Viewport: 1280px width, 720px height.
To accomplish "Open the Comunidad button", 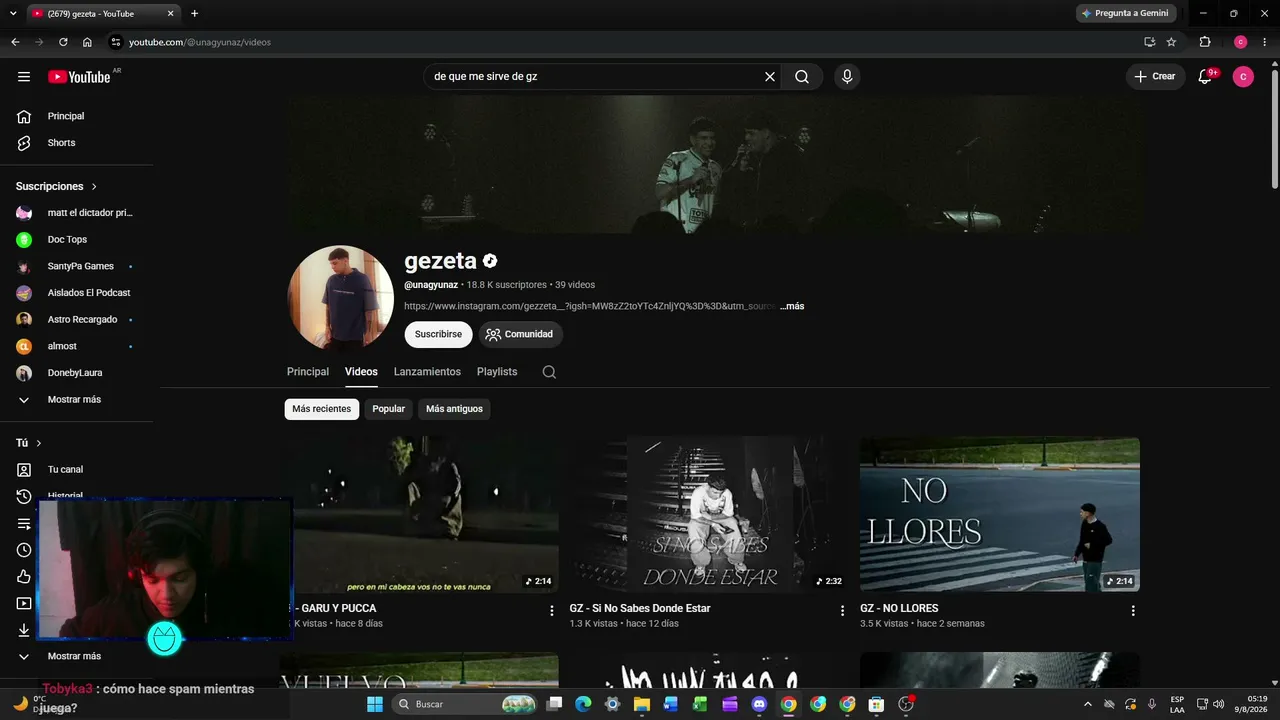I will click(520, 334).
